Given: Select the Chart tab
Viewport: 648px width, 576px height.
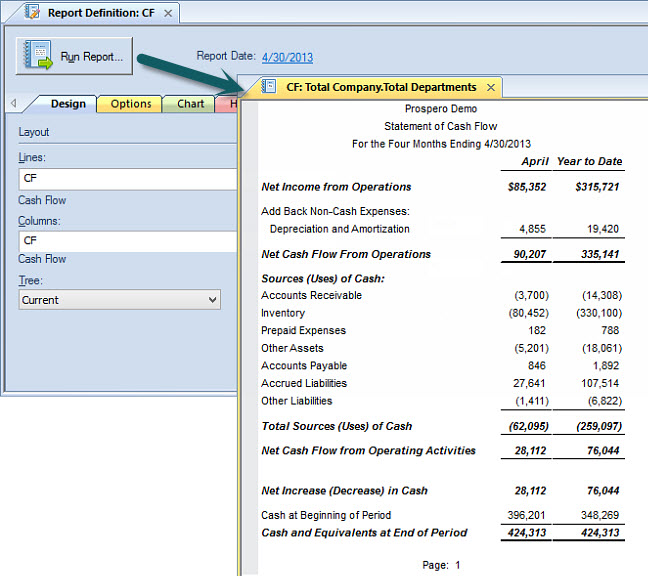Looking at the screenshot, I should pyautogui.click(x=190, y=104).
